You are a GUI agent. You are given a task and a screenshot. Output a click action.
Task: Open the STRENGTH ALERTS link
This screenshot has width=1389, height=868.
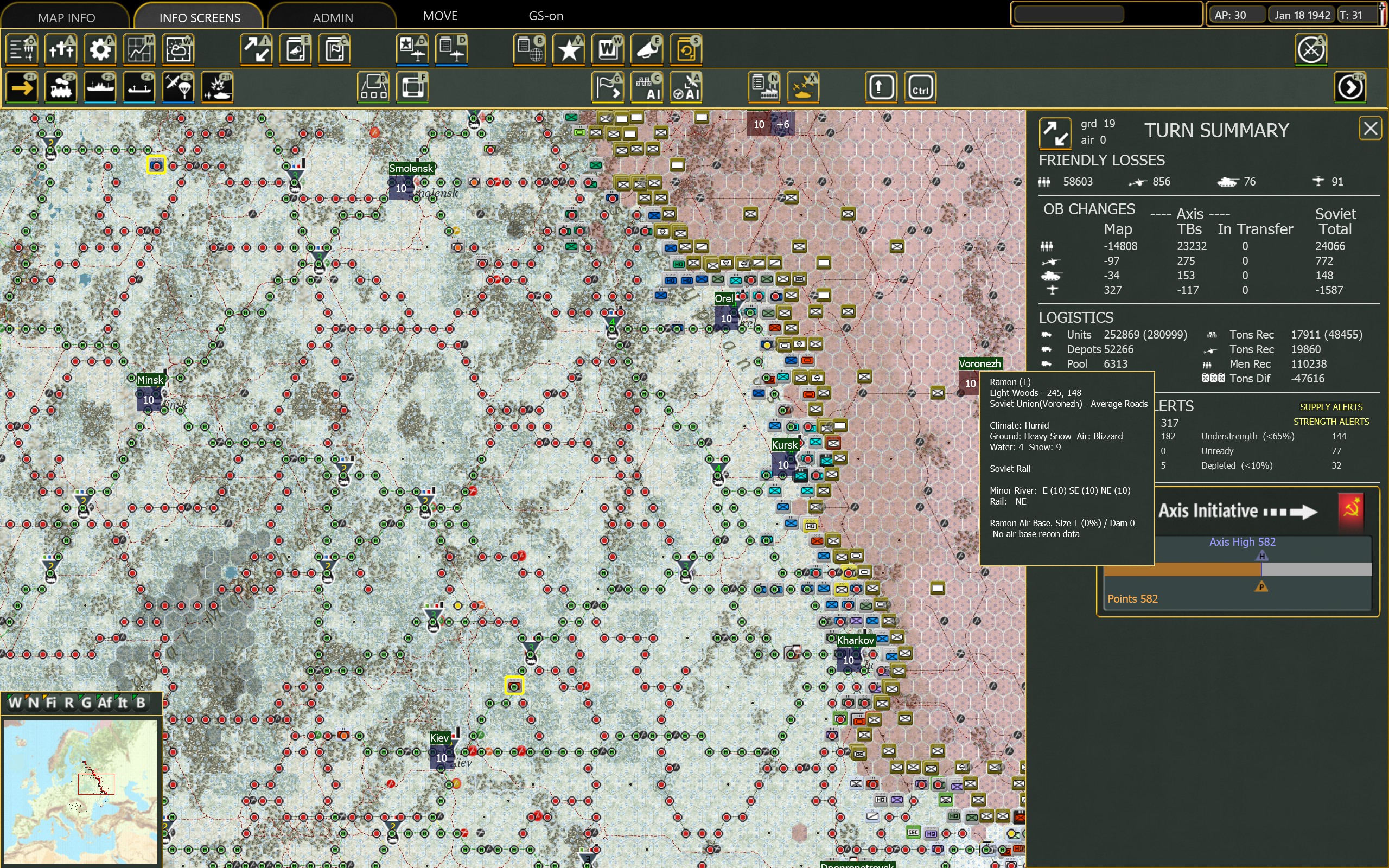point(1330,422)
